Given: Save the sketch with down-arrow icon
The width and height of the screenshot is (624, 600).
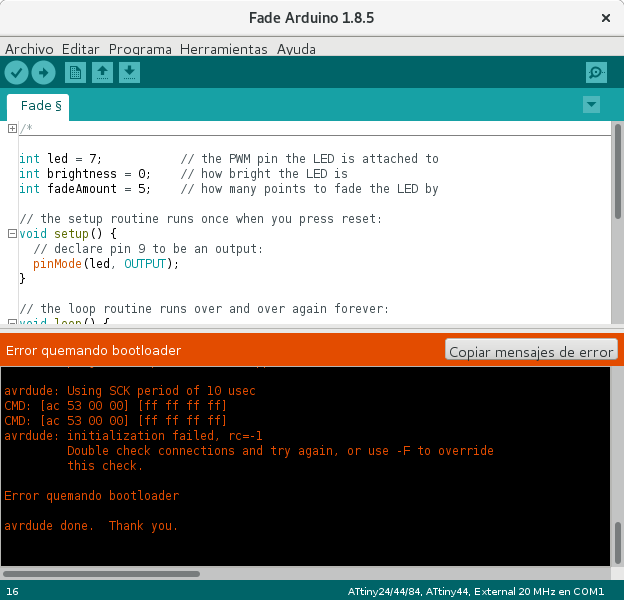Looking at the screenshot, I should [x=129, y=72].
